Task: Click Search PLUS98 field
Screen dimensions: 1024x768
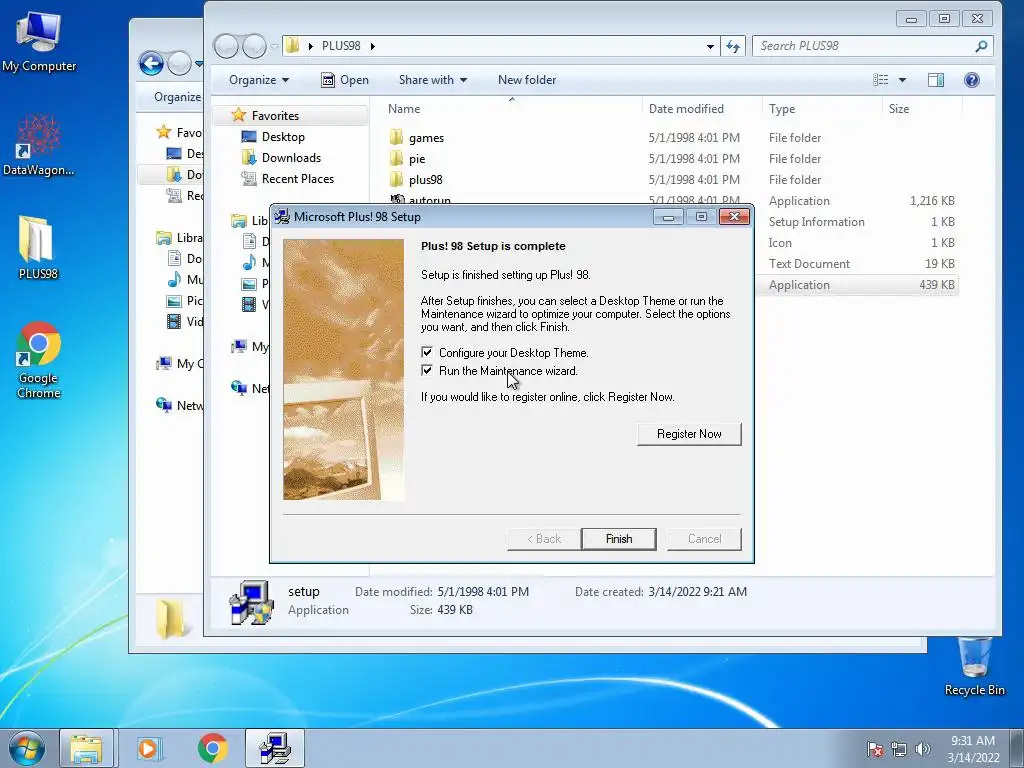Action: [x=872, y=46]
